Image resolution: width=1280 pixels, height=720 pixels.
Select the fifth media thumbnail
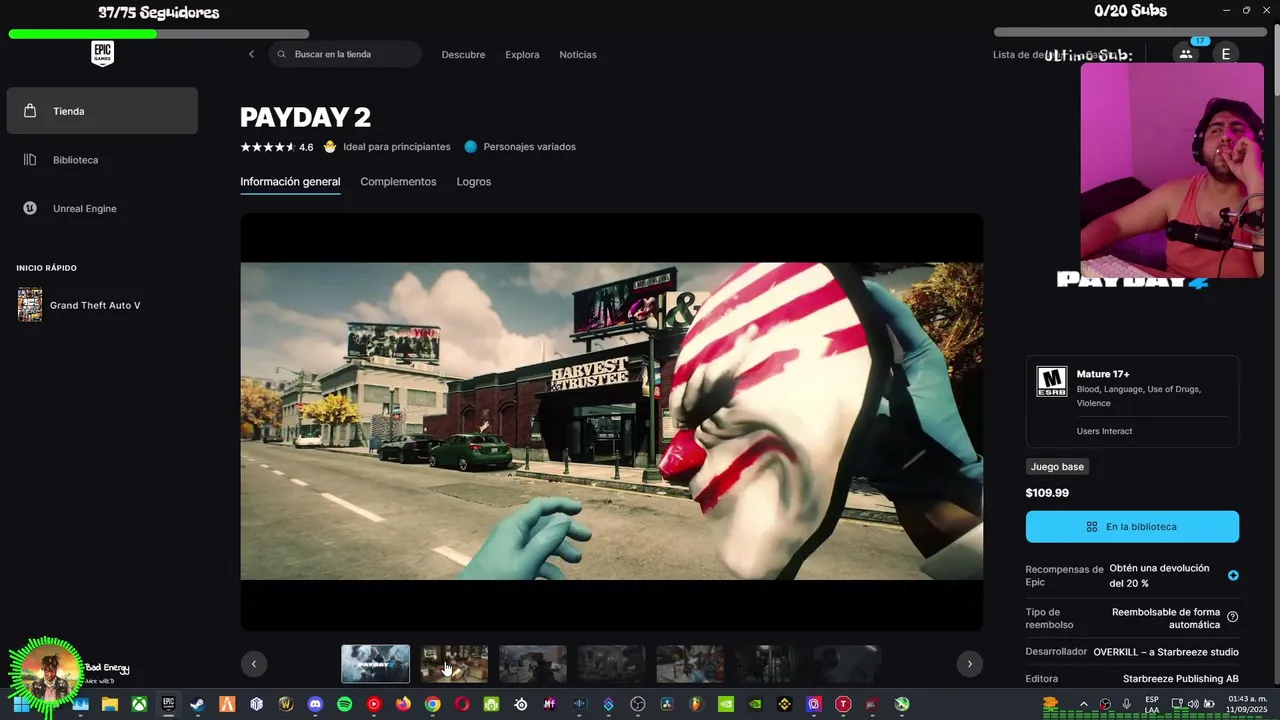coord(690,664)
